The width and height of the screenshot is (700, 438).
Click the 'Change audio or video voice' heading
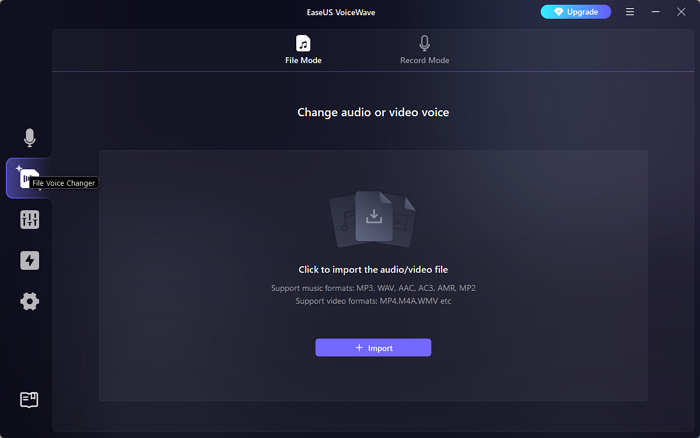coord(373,112)
